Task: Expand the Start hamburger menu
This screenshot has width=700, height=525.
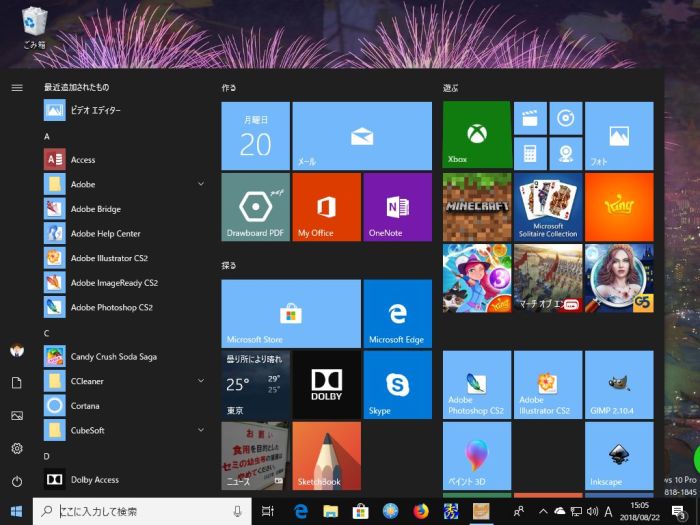Action: pyautogui.click(x=17, y=87)
